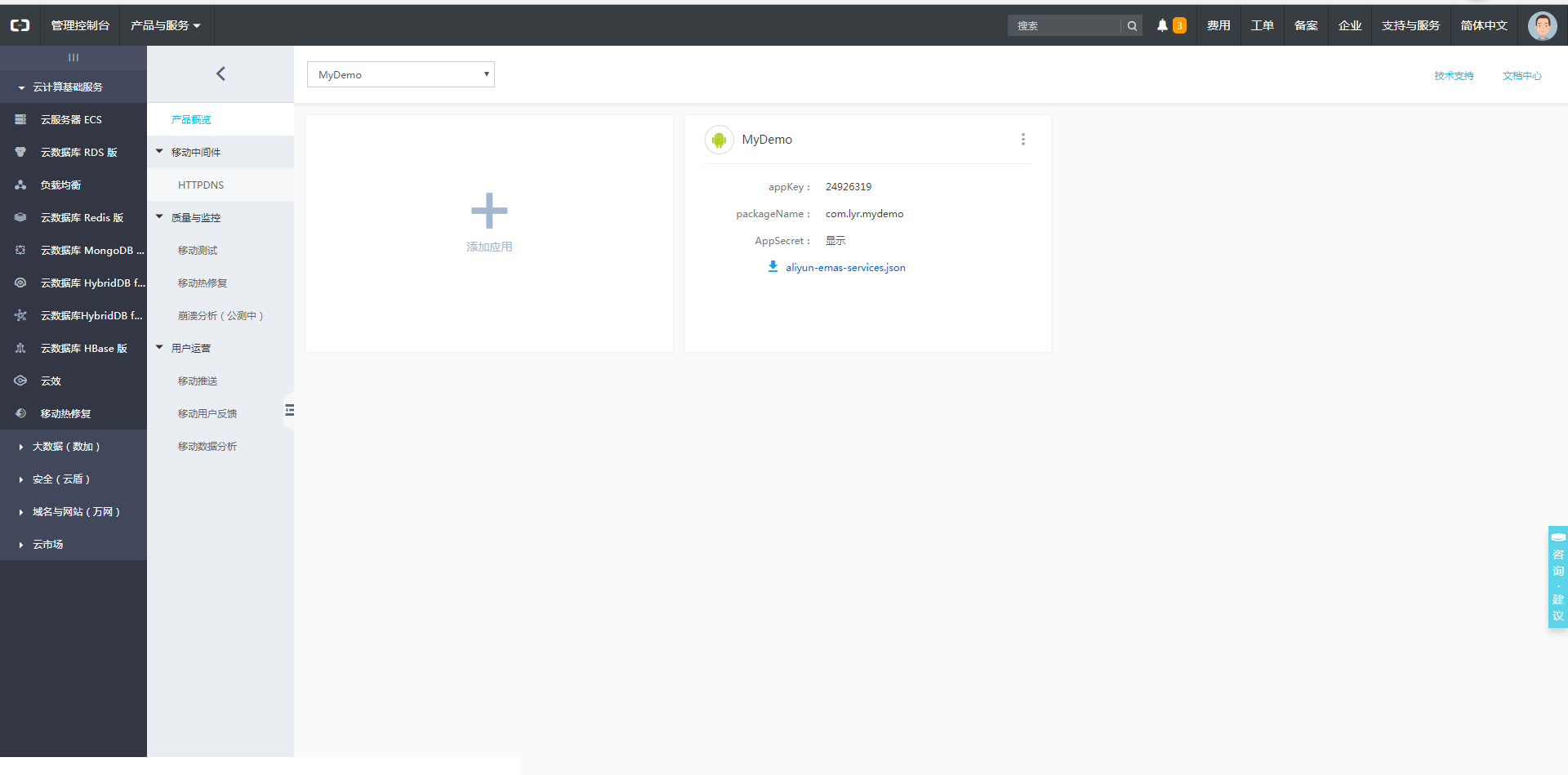
Task: Collapse the 移动中间件 group
Action: pyautogui.click(x=220, y=152)
